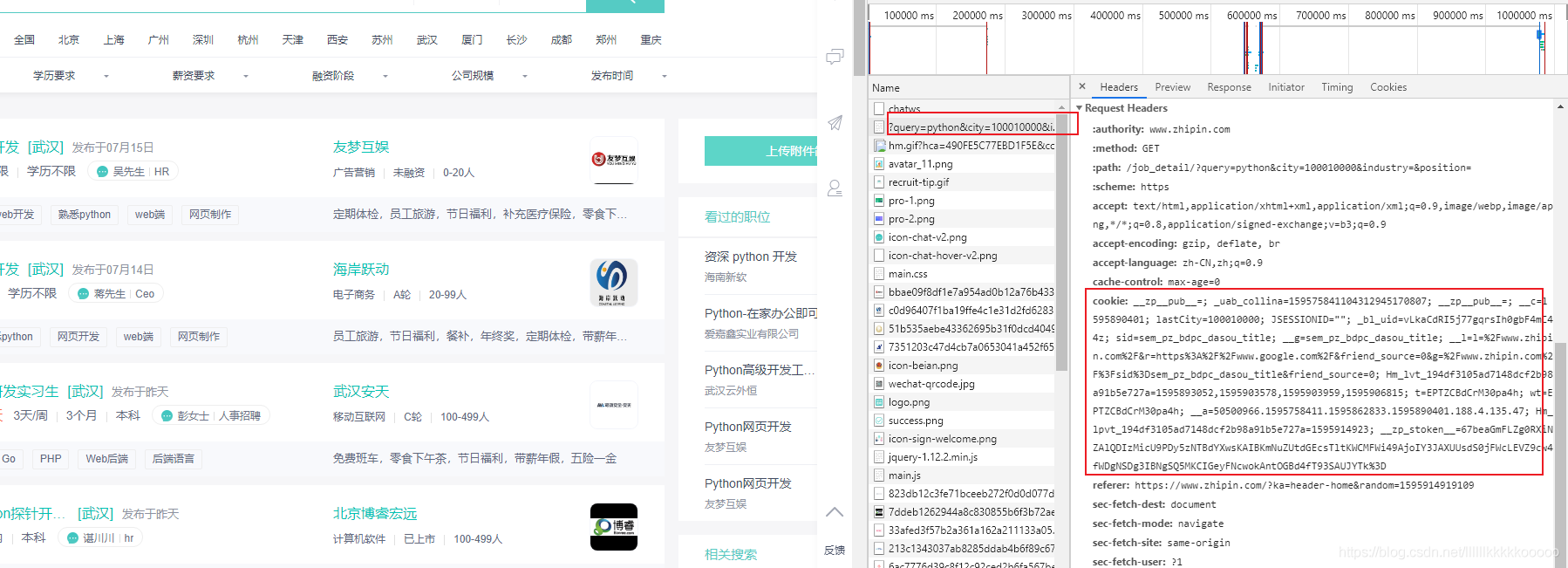Switch to the Initiator tab
Screen dimensions: 1568x568
(x=1286, y=87)
